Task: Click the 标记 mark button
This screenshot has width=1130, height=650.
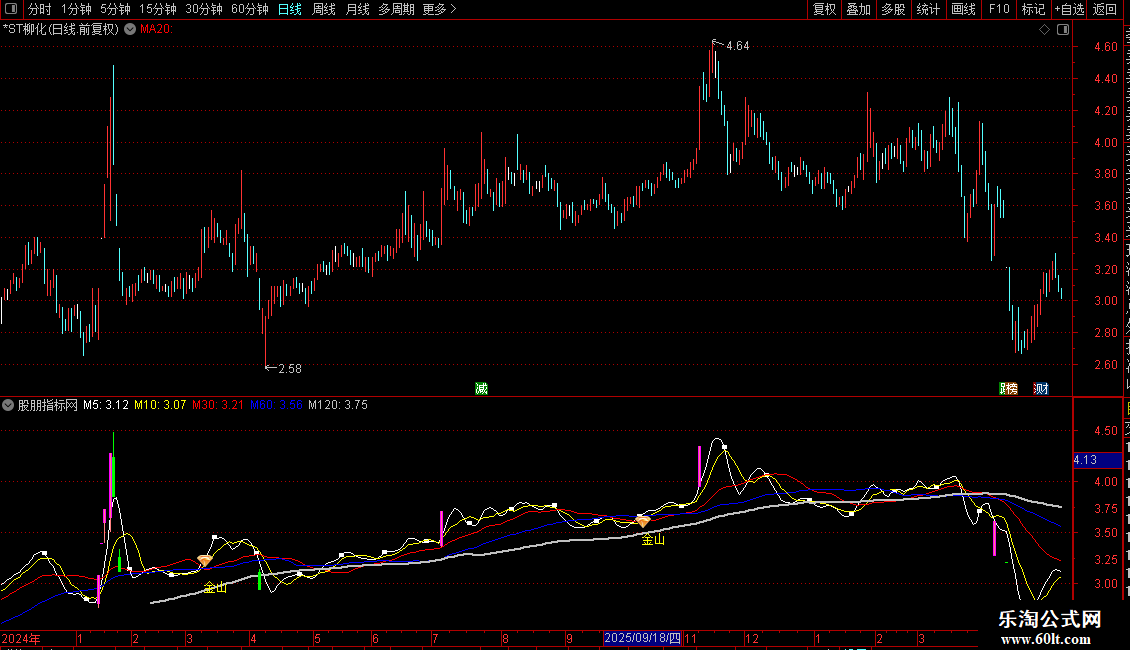Action: [1033, 9]
